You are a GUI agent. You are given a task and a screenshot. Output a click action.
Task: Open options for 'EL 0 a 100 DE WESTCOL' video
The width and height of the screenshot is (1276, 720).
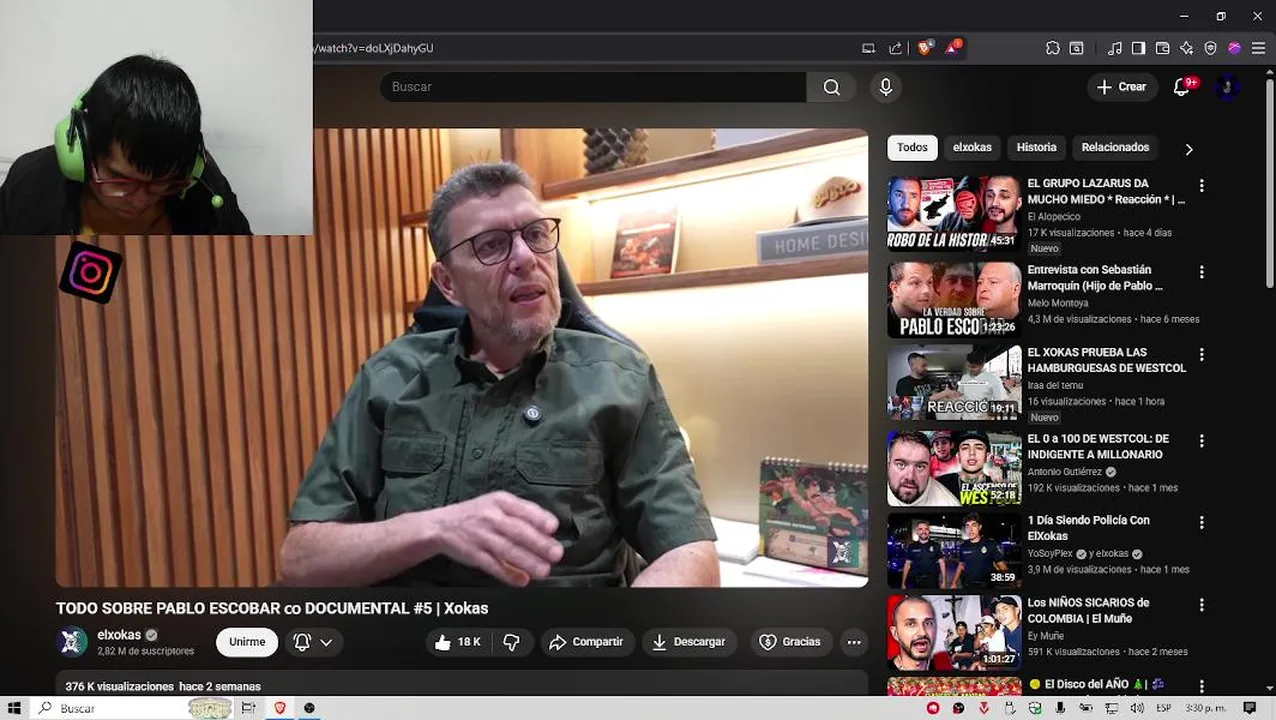pos(1201,441)
